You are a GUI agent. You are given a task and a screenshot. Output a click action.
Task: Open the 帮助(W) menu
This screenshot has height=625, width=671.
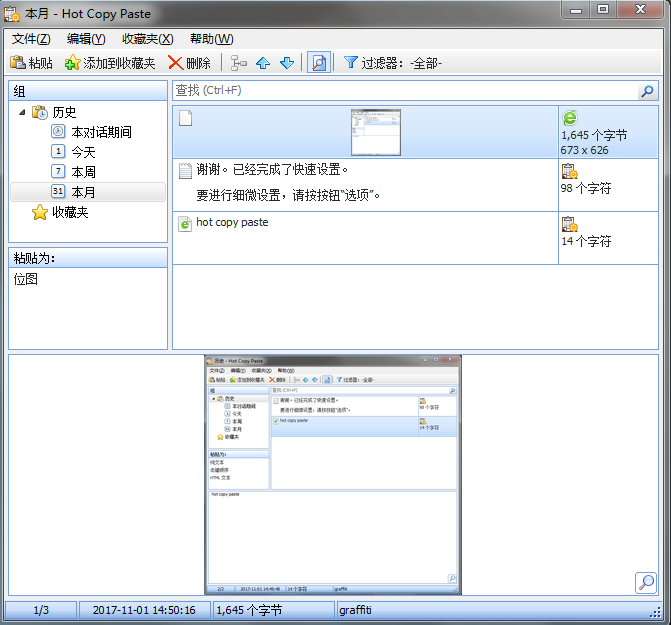212,39
